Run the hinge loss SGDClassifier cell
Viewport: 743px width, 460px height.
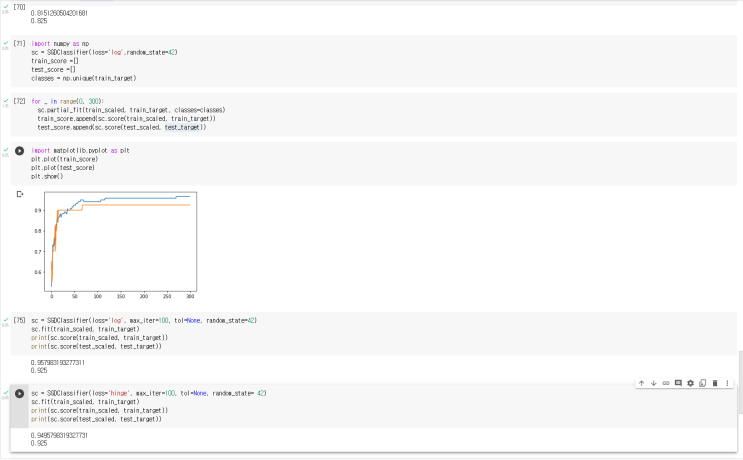pyautogui.click(x=19, y=393)
